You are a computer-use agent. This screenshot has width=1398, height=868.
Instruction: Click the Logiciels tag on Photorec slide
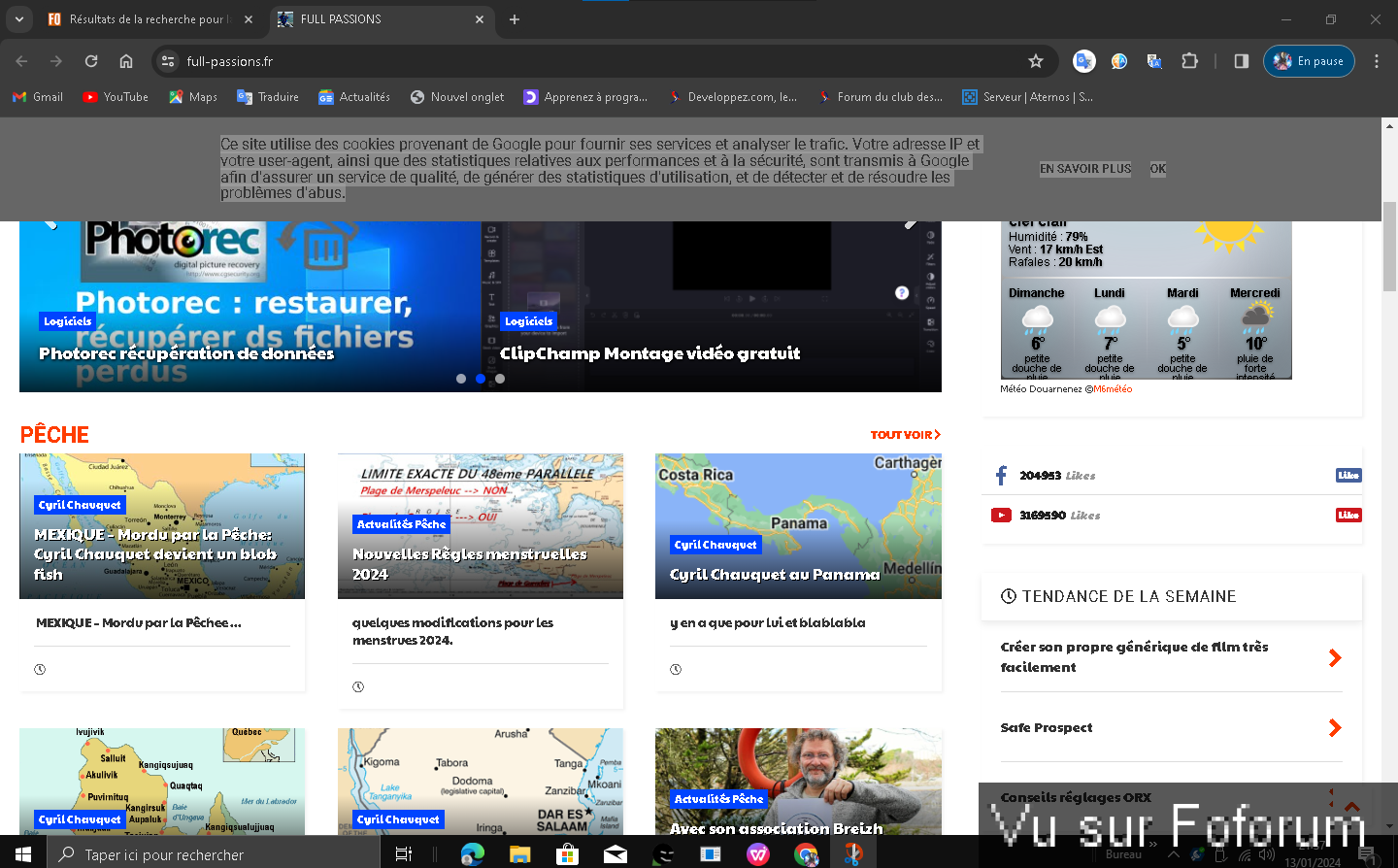[x=68, y=321]
